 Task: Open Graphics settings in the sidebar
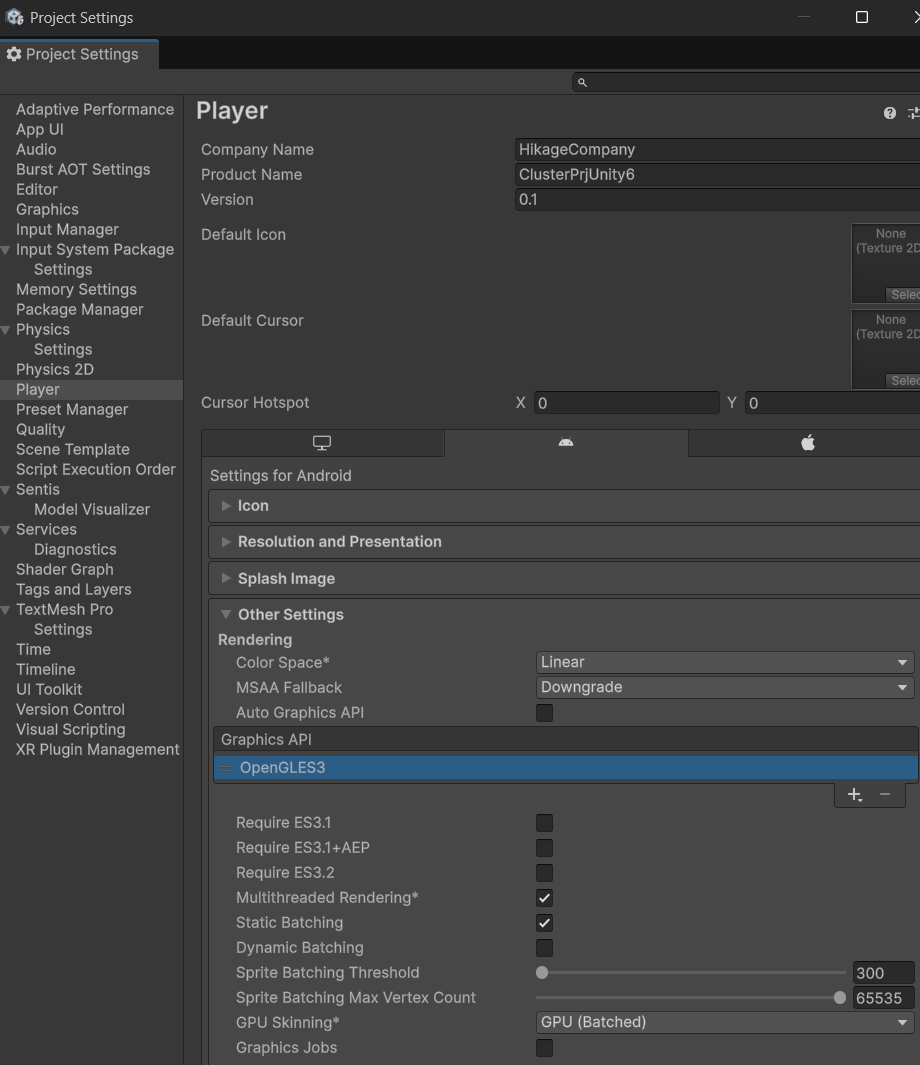[x=47, y=209]
